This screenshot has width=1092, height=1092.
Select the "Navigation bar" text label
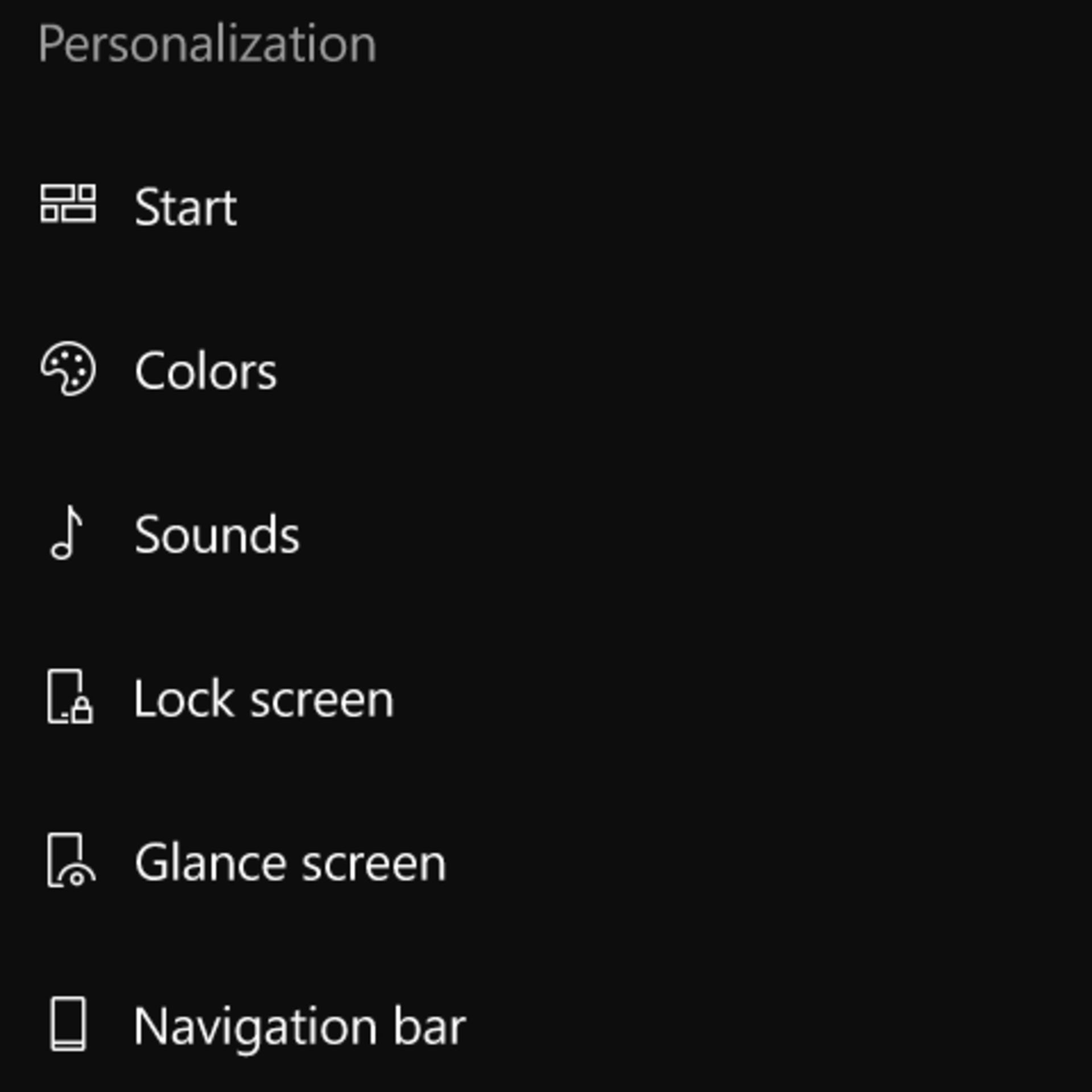300,1027
